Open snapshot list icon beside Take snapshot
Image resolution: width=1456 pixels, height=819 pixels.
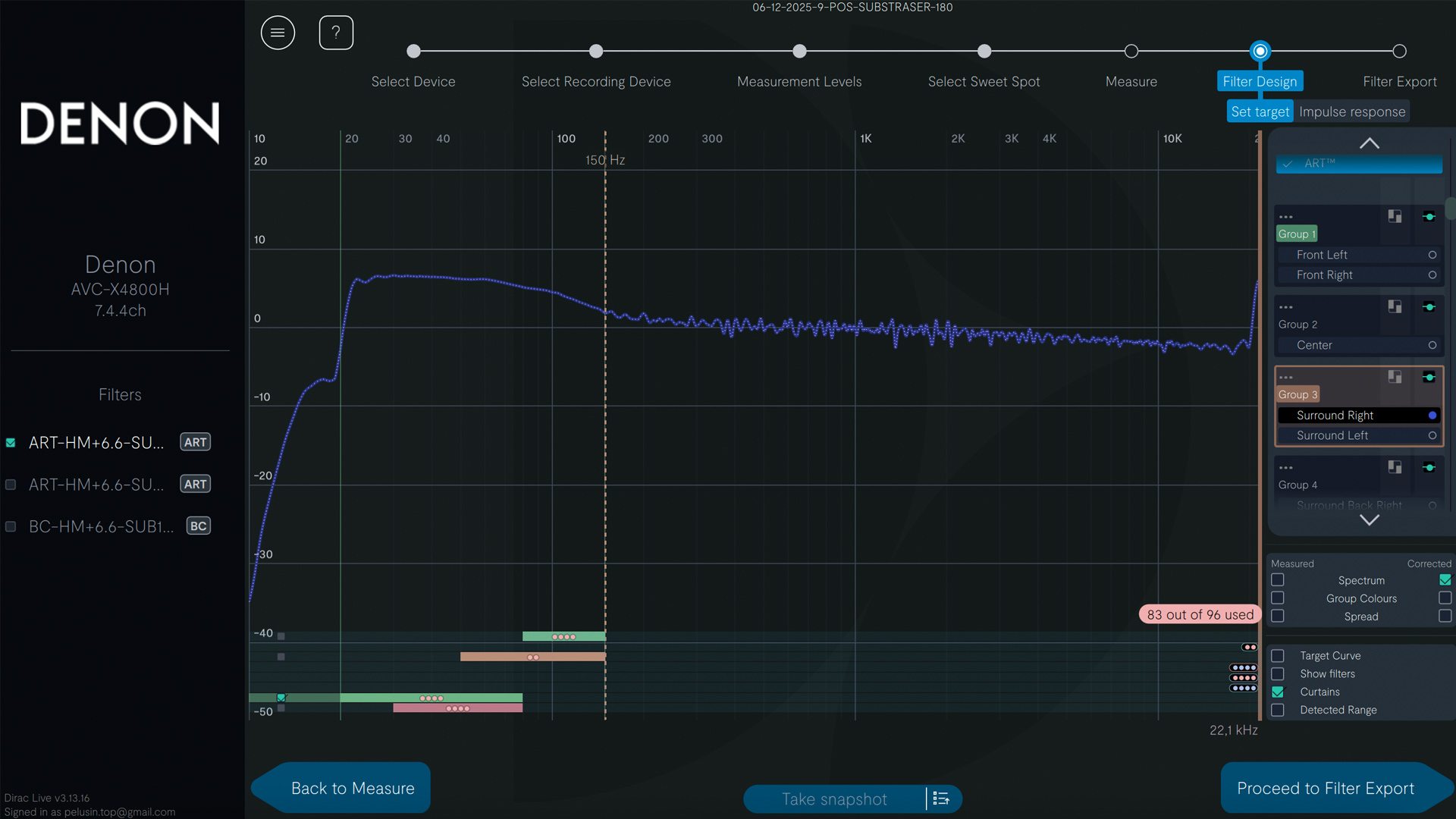[941, 799]
